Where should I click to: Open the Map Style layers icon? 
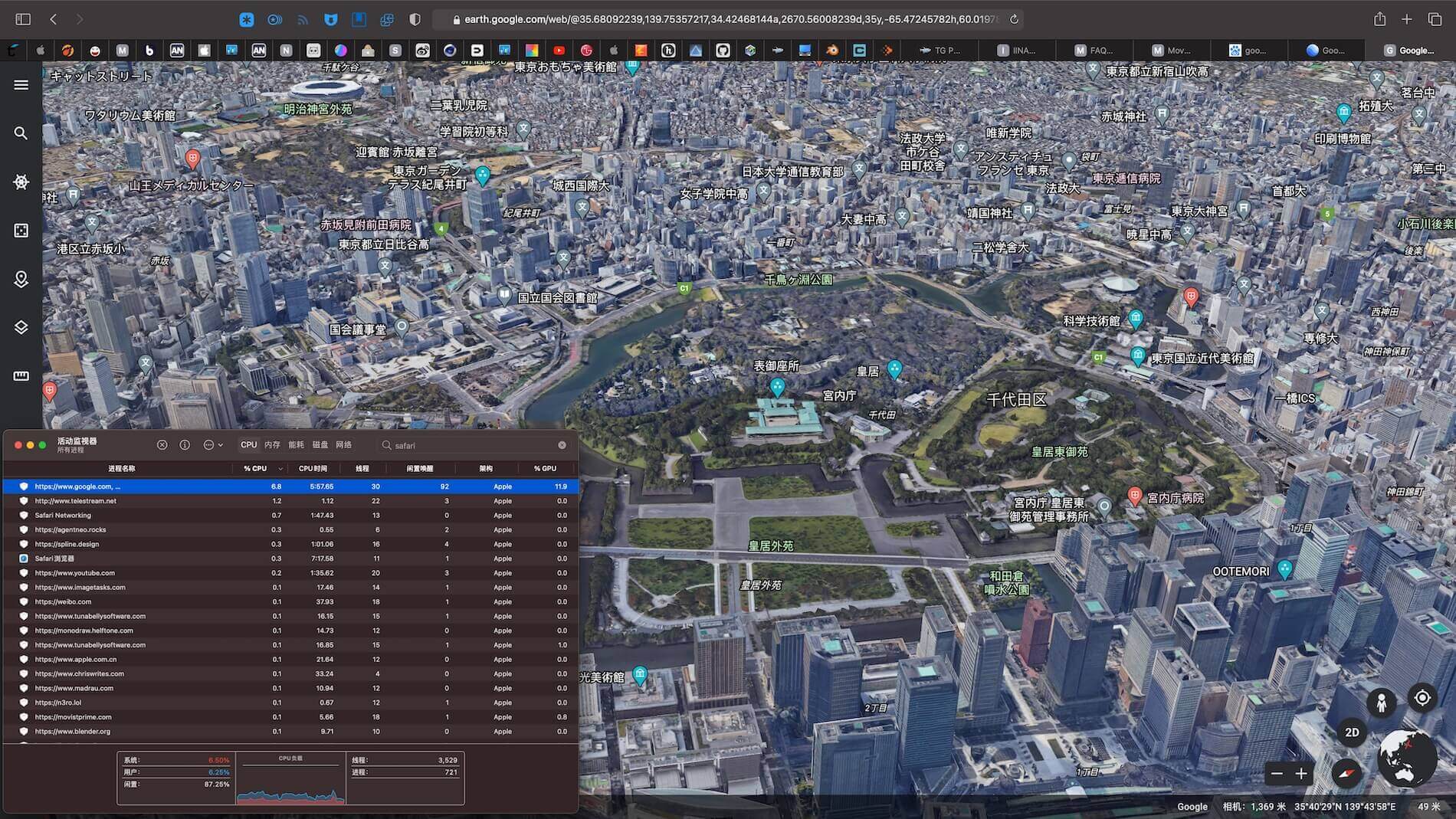tap(21, 328)
